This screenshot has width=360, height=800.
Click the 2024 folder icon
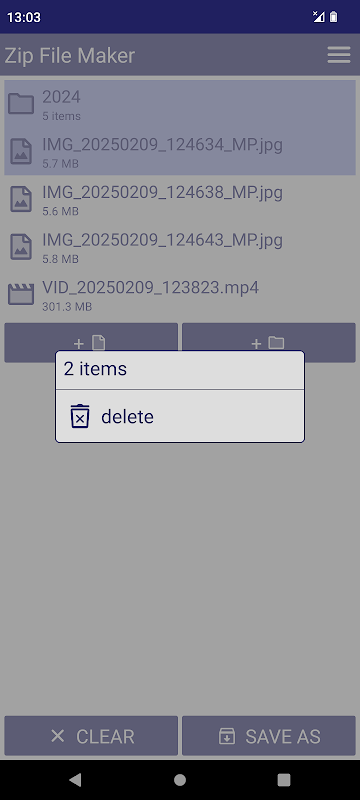pyautogui.click(x=21, y=104)
